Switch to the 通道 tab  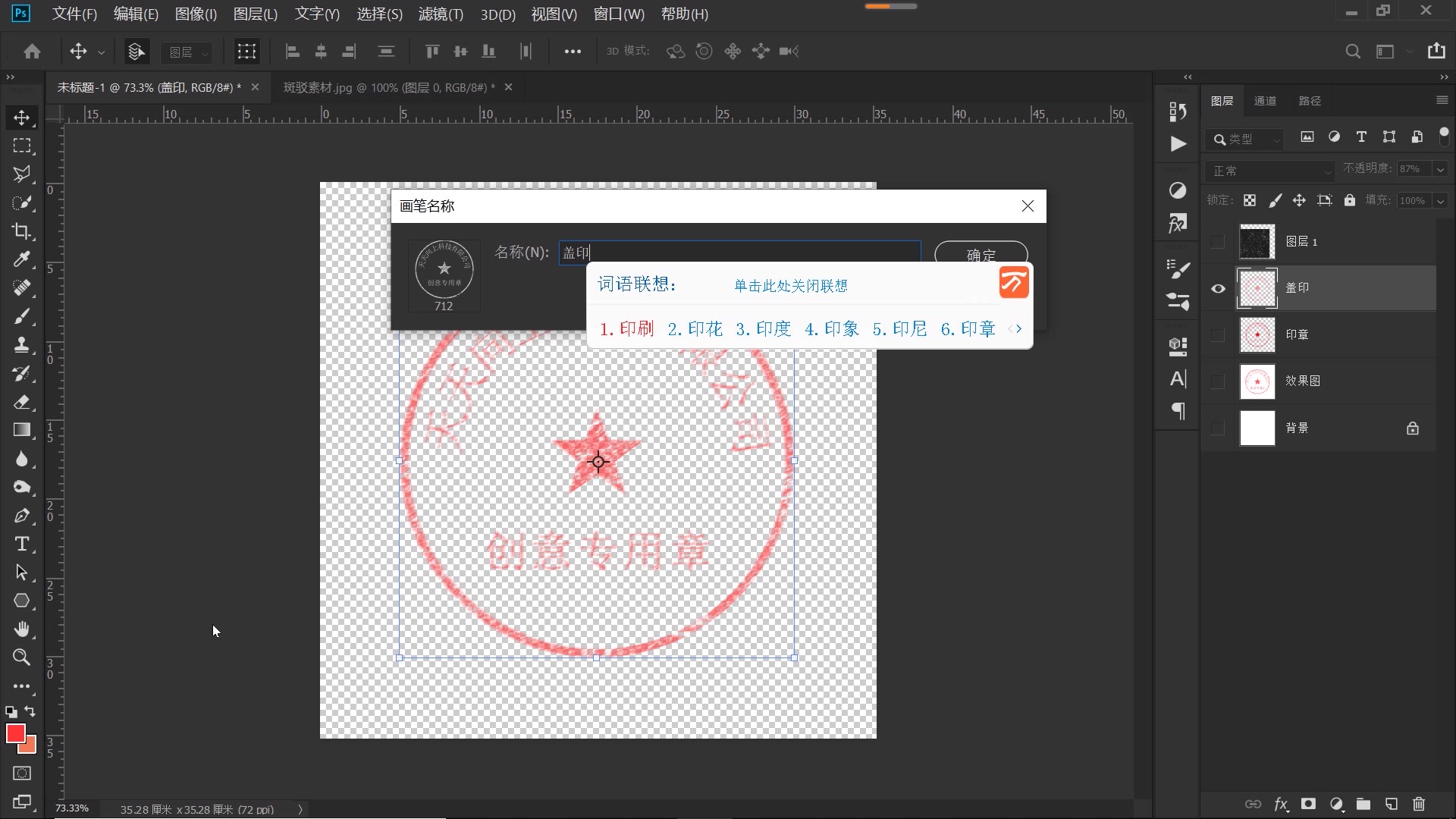click(1265, 100)
